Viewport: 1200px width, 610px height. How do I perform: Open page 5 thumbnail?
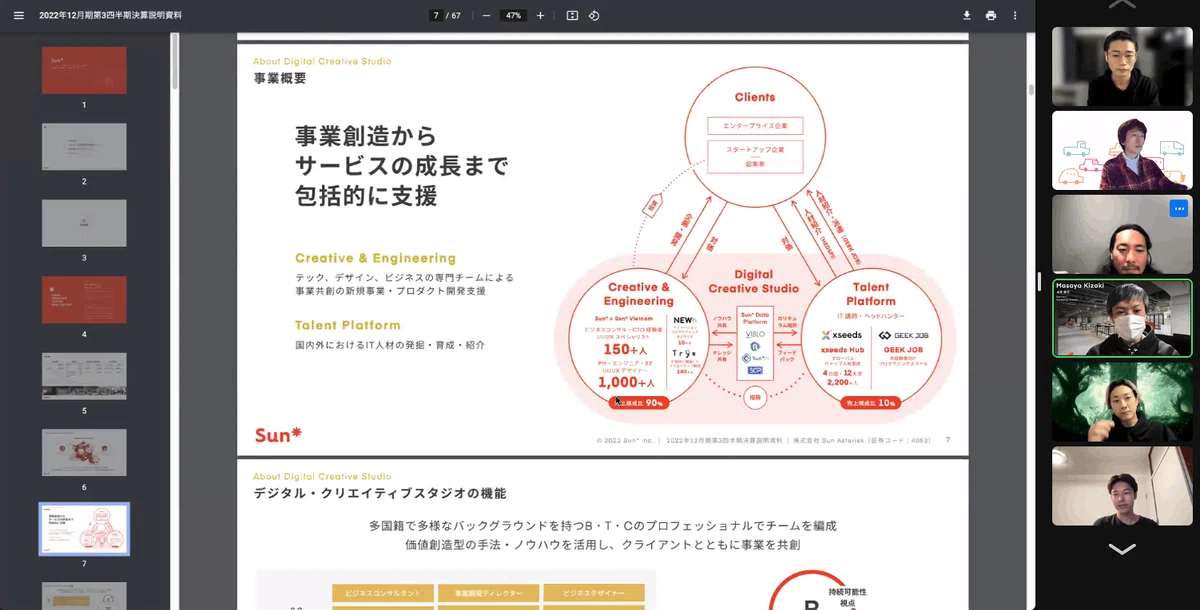click(84, 376)
